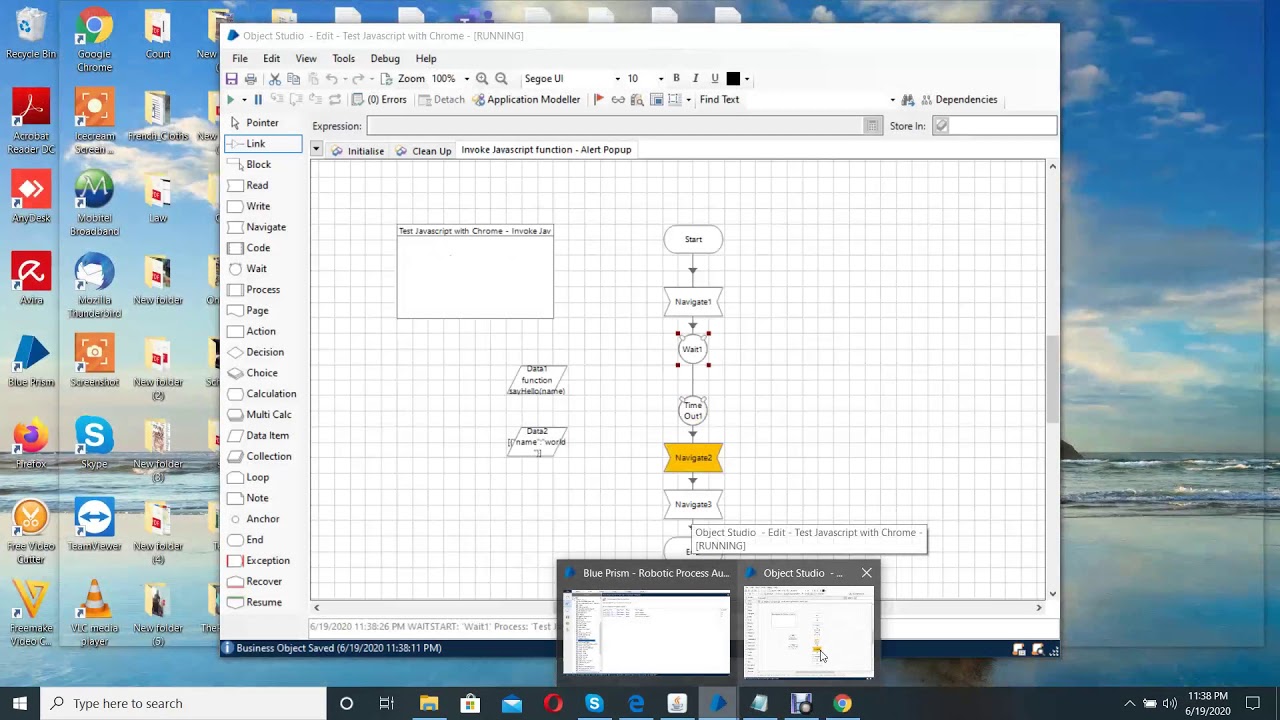Open the font color dropdown arrow

tap(747, 79)
